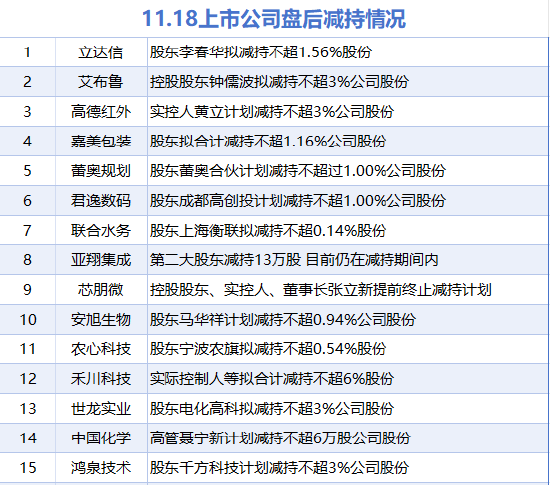
Task: Select company name 农心科技
Action: 101,349
